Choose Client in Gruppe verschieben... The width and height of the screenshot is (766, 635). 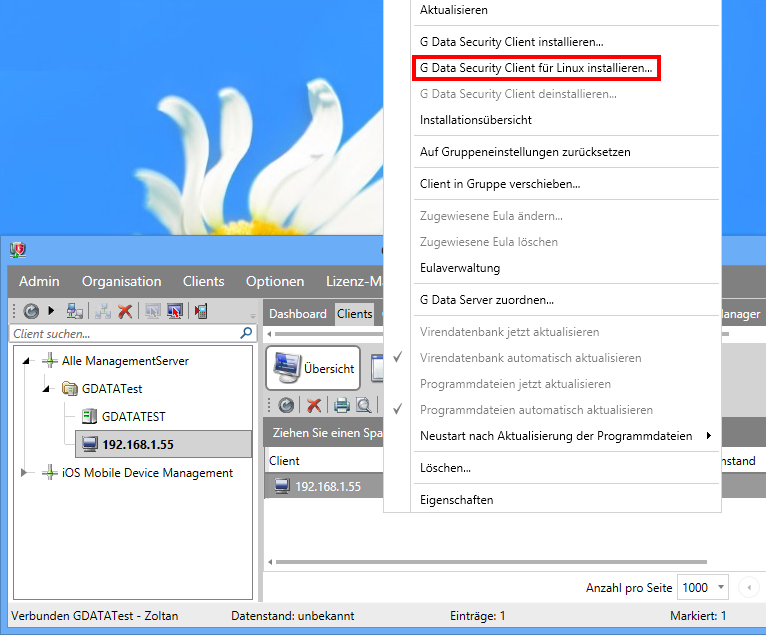point(500,184)
